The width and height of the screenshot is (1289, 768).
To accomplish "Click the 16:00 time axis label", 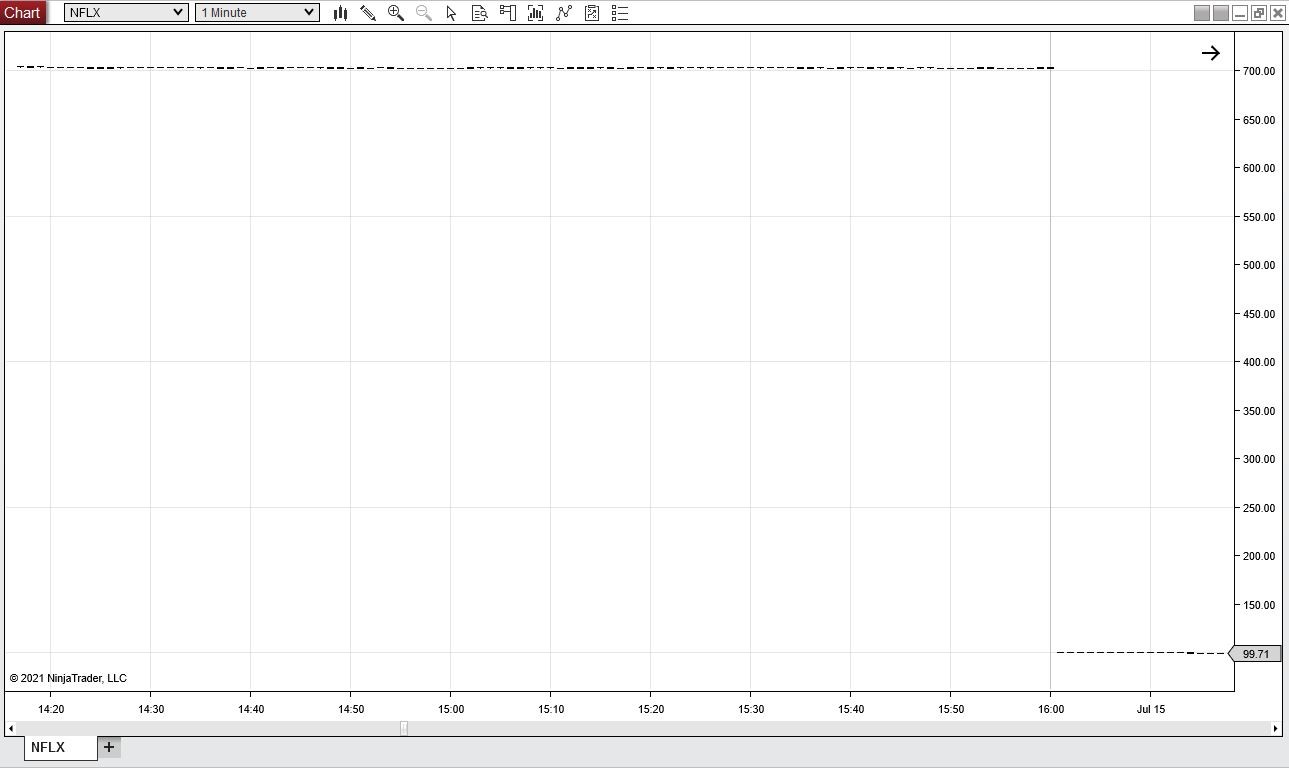I will [x=1051, y=709].
